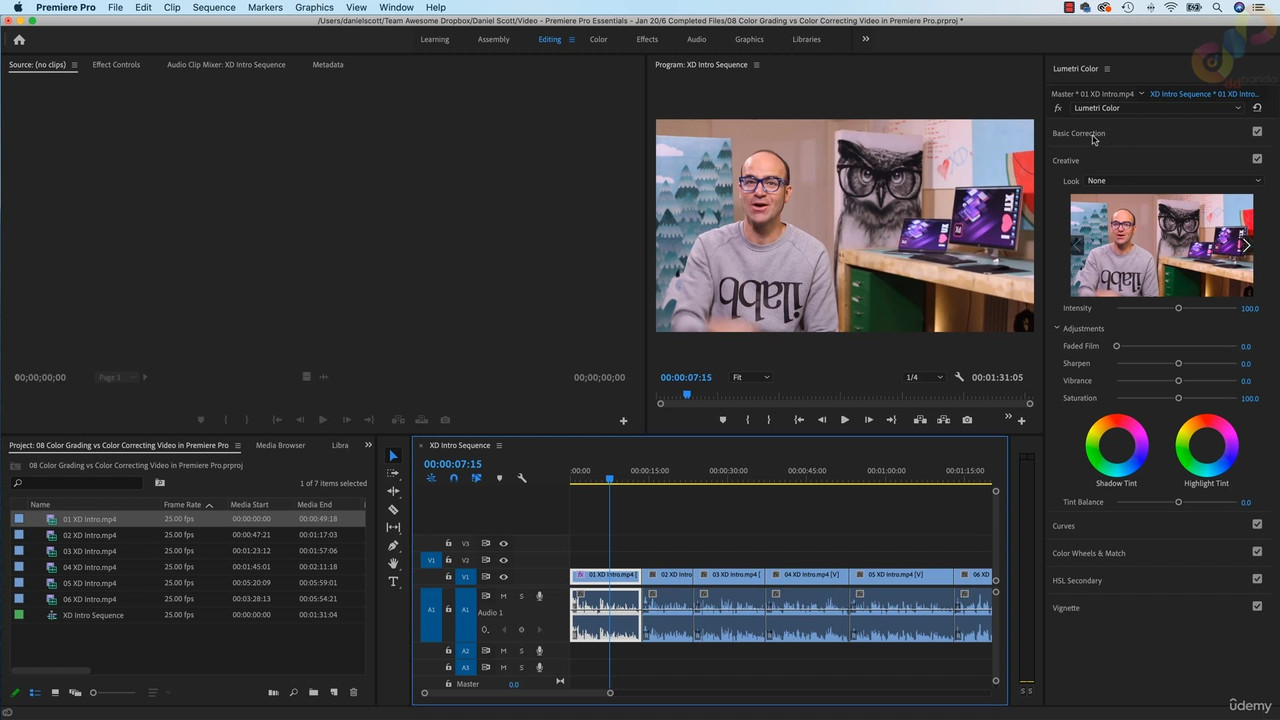Toggle Vignette checkbox

click(1257, 606)
